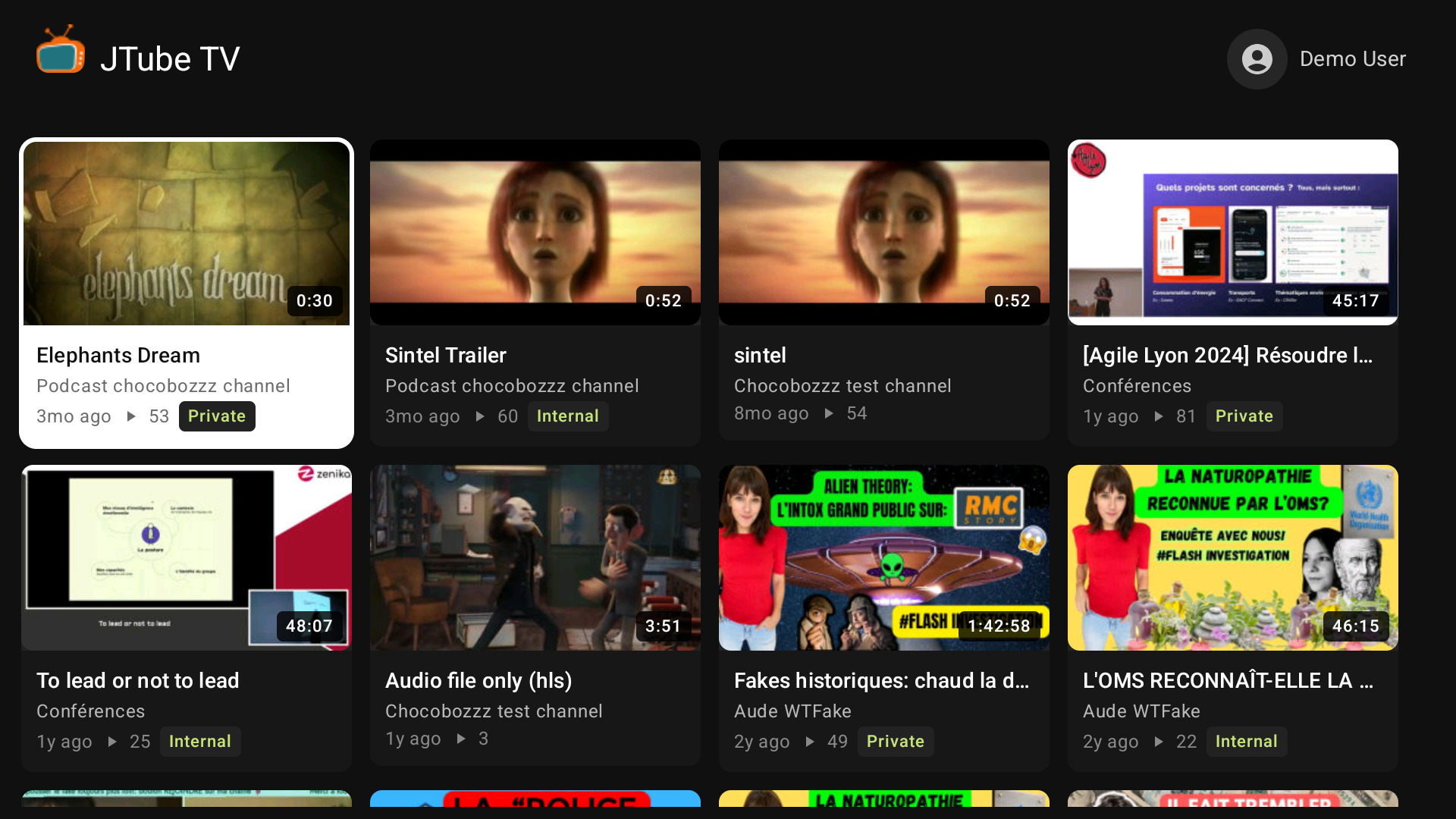Open the To lead or not to lead thumbnail
1456x819 pixels.
point(187,557)
